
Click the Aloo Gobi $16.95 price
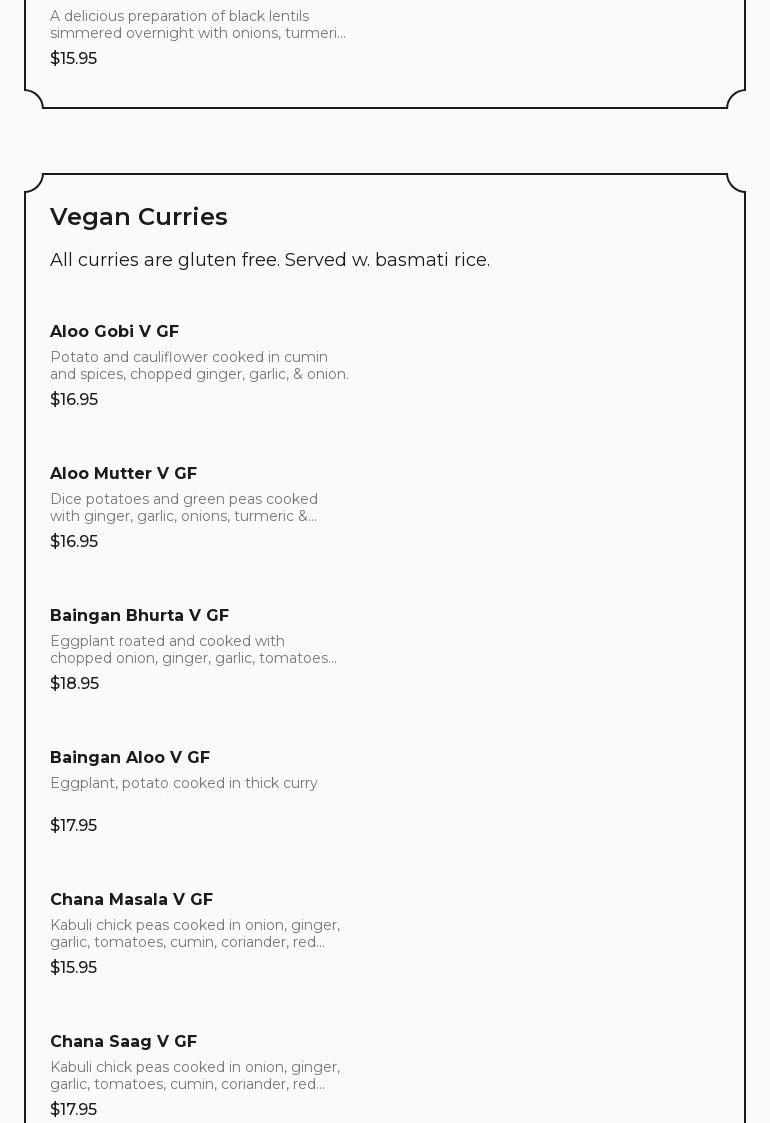click(x=74, y=399)
